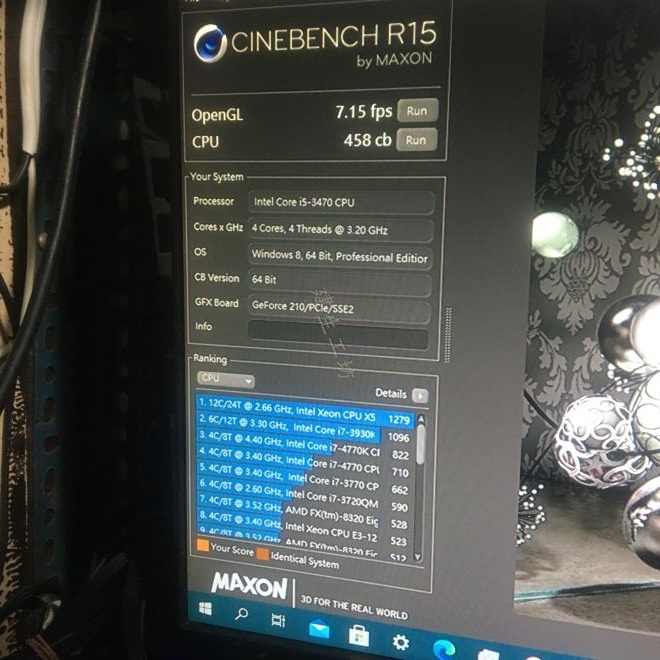The width and height of the screenshot is (660, 660).
Task: Open the Mail app on taskbar
Action: pyautogui.click(x=319, y=629)
